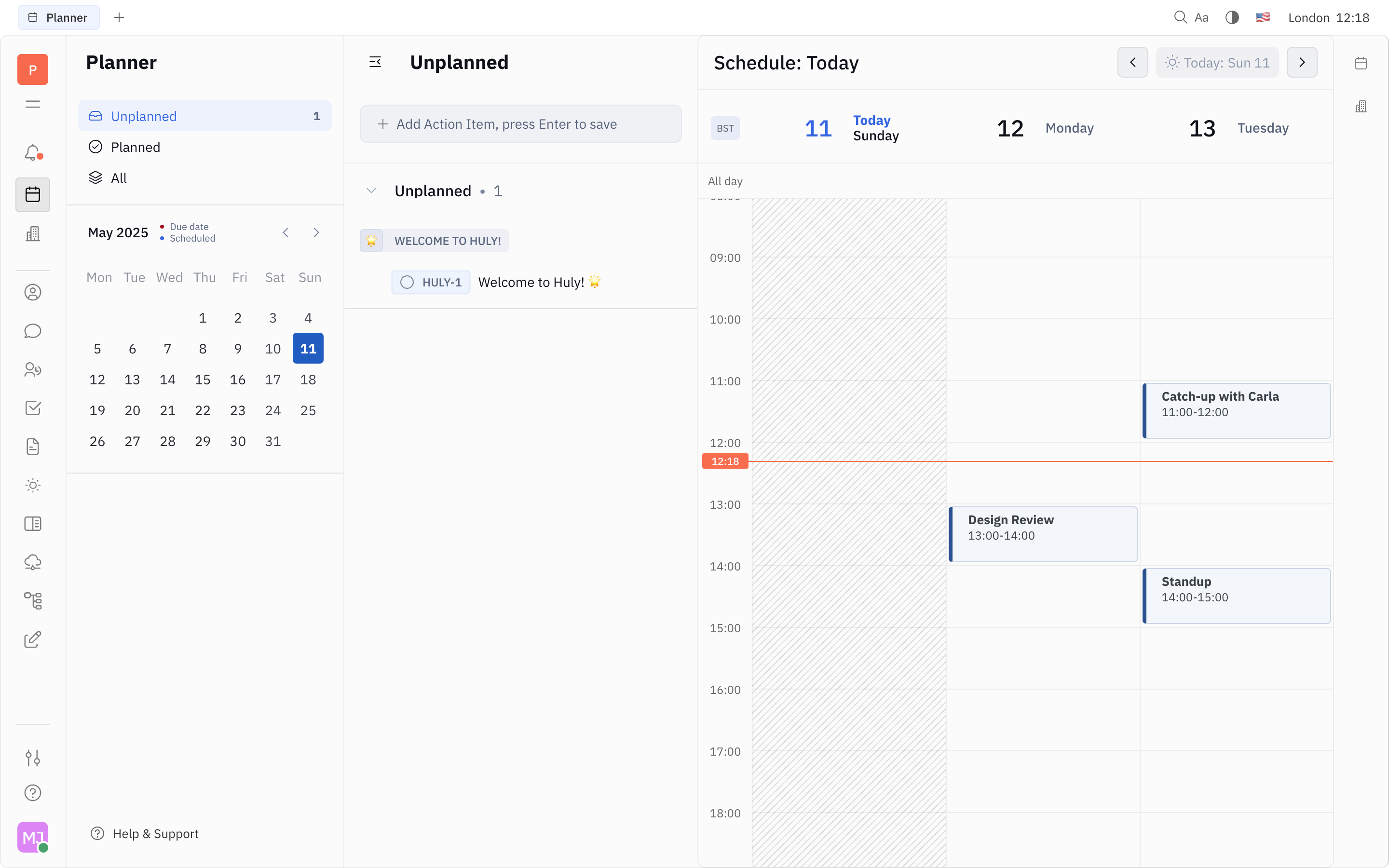Open the Contacts person icon in sidebar
1389x868 pixels.
[33, 292]
